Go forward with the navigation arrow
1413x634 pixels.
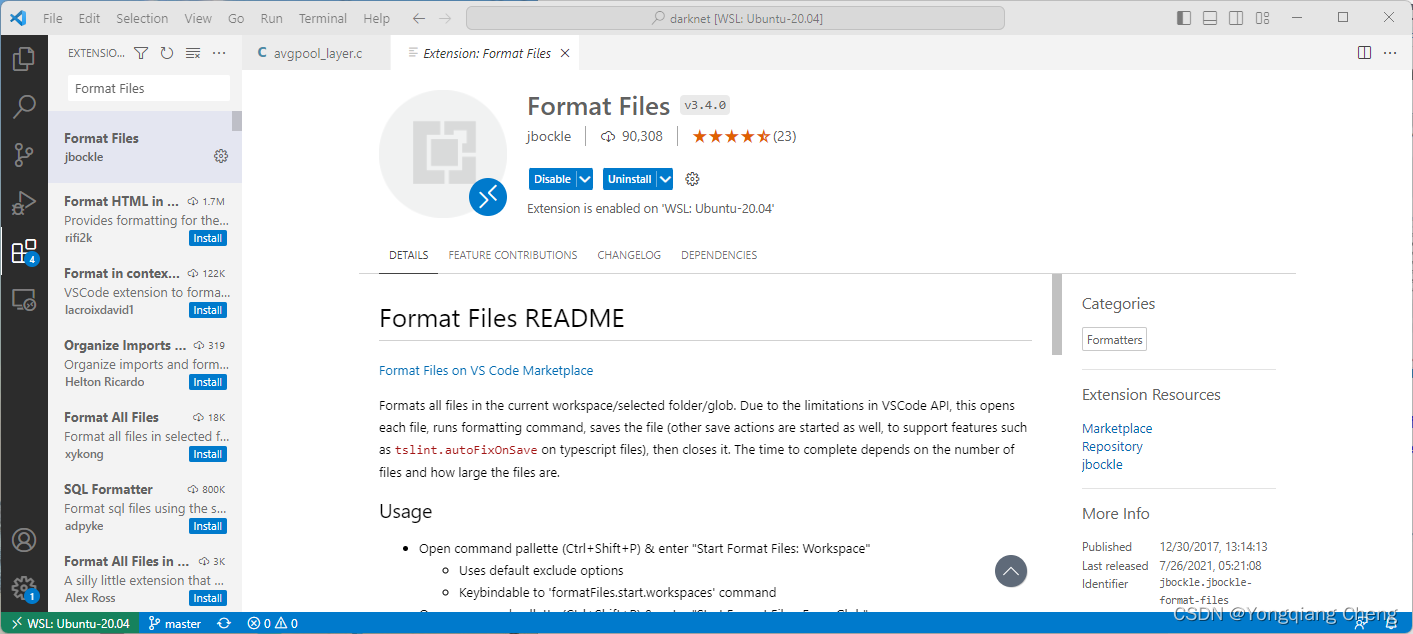pyautogui.click(x=445, y=18)
